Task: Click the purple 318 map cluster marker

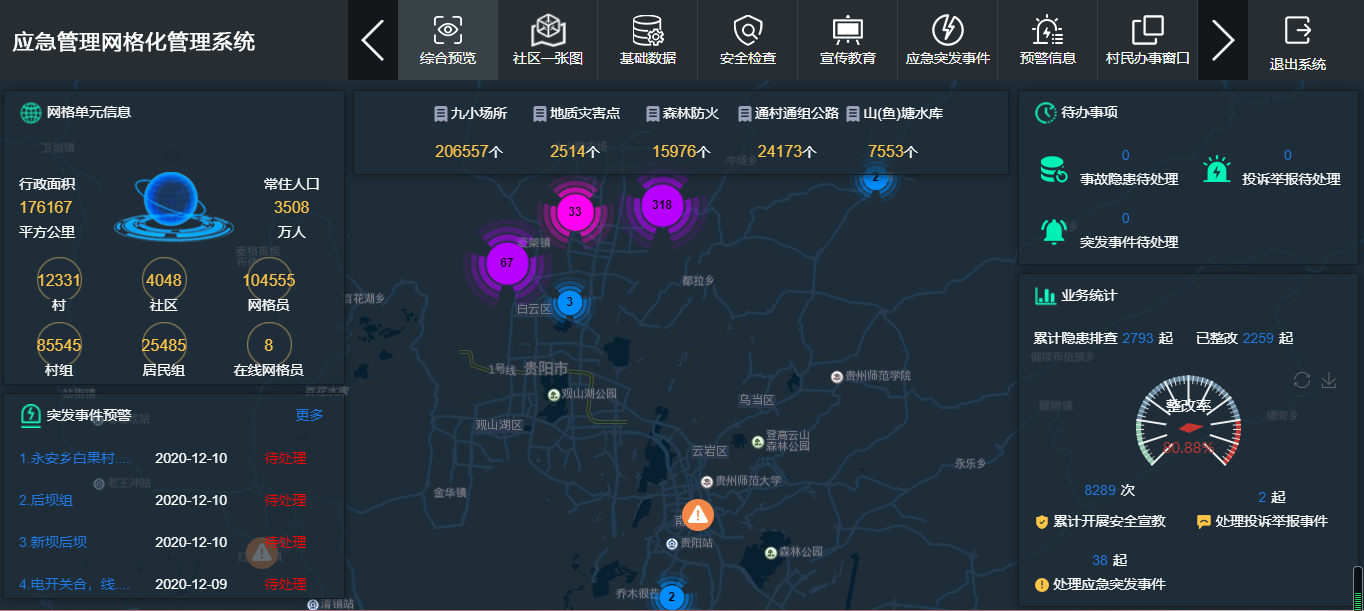Action: point(661,205)
